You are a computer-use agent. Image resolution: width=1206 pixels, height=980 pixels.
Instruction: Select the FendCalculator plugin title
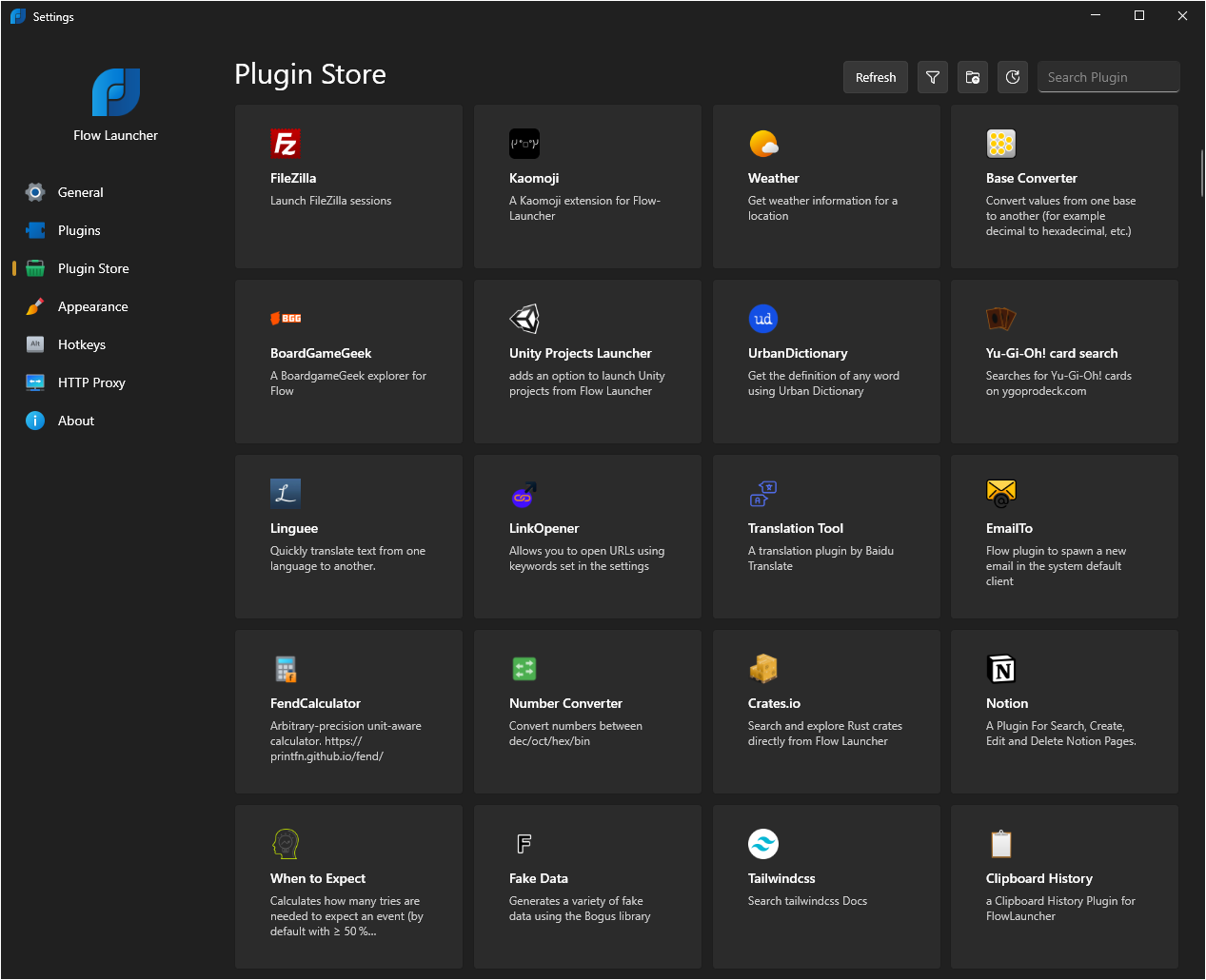coord(316,703)
